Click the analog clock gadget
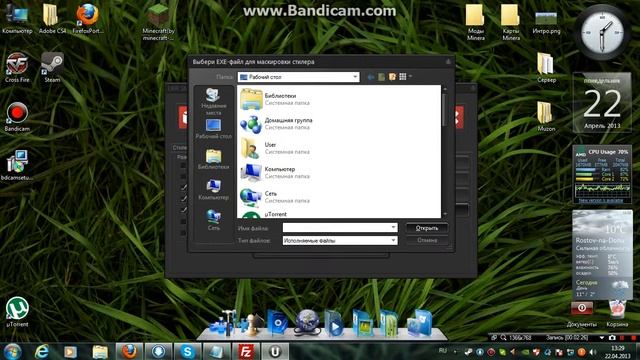The width and height of the screenshot is (640, 360). [602, 33]
